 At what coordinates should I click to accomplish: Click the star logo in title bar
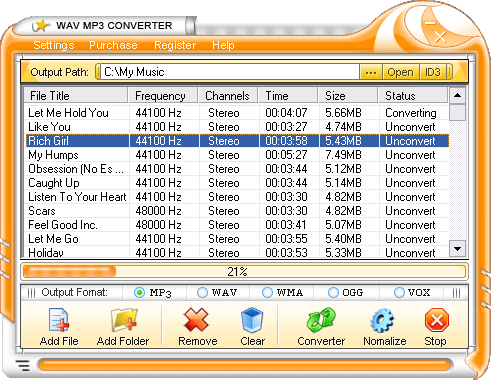[x=41, y=26]
